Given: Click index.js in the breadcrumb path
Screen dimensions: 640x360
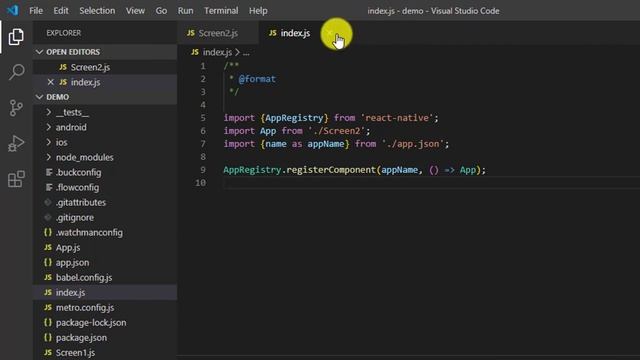Looking at the screenshot, I should point(217,52).
